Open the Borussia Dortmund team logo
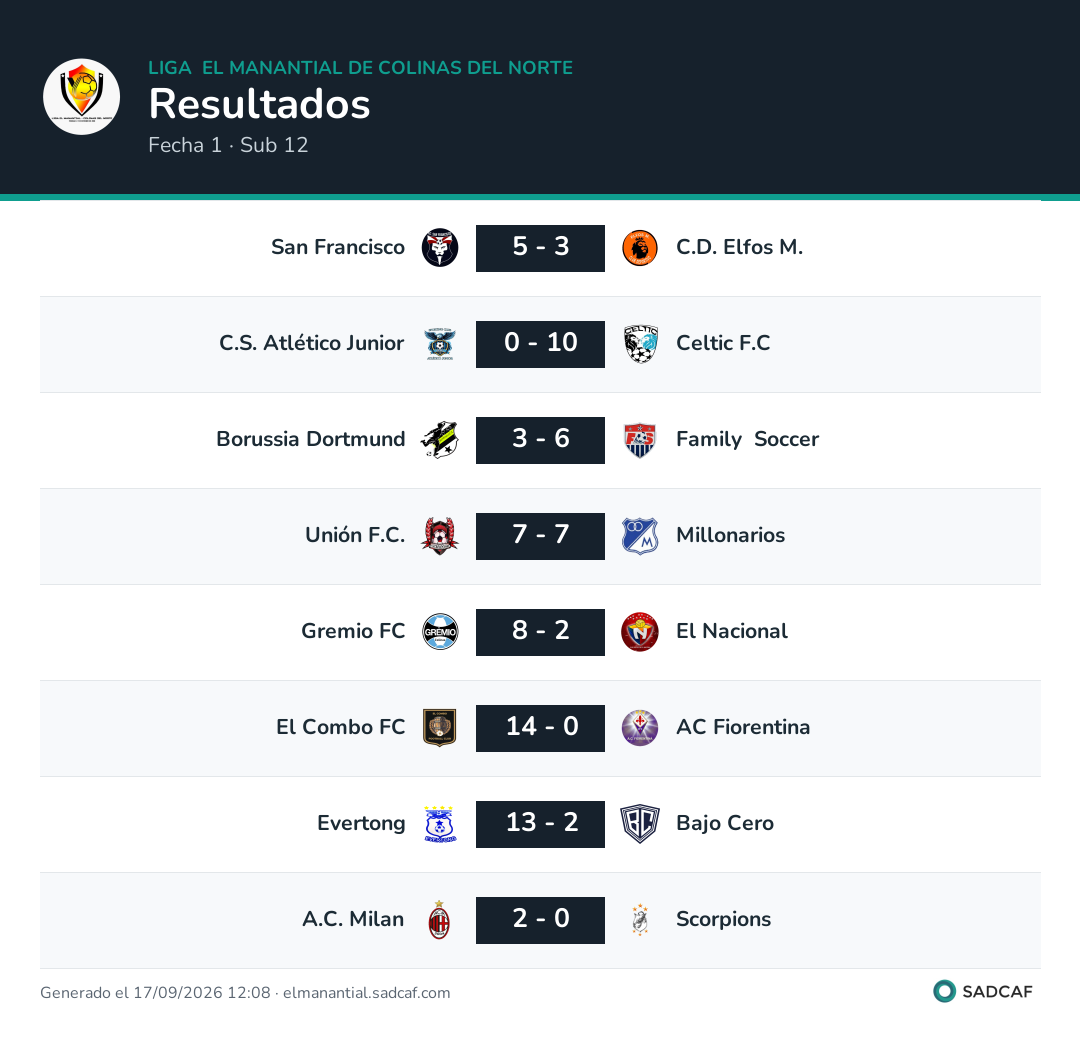This screenshot has width=1080, height=1044. point(440,439)
